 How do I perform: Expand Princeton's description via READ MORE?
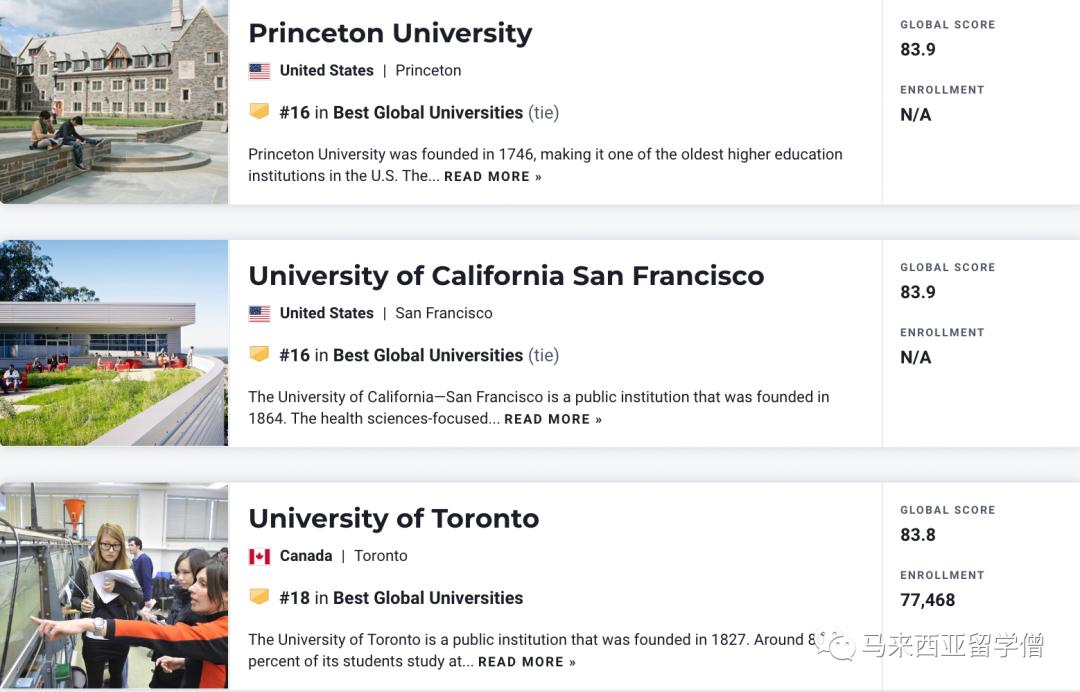[x=489, y=176]
